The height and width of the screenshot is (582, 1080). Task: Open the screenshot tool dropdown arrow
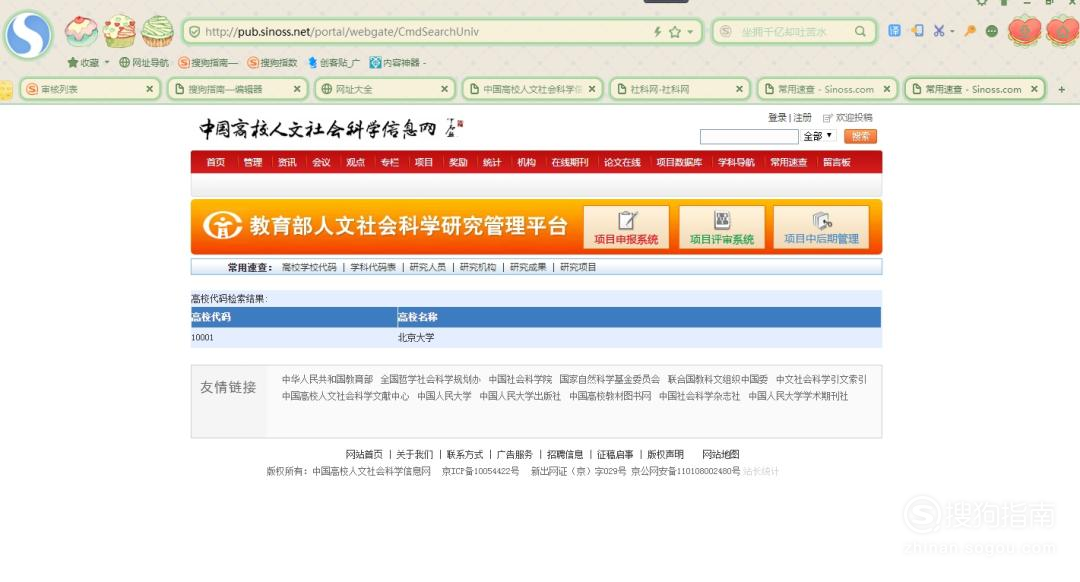point(952,31)
